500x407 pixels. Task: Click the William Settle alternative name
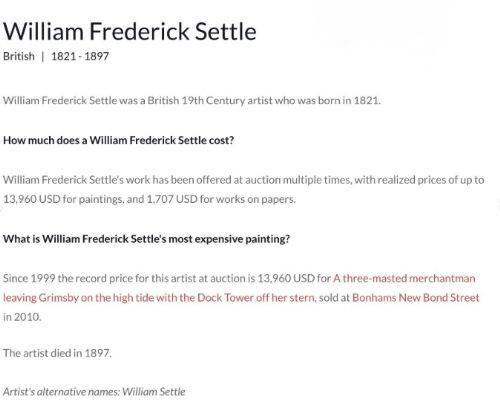point(154,392)
